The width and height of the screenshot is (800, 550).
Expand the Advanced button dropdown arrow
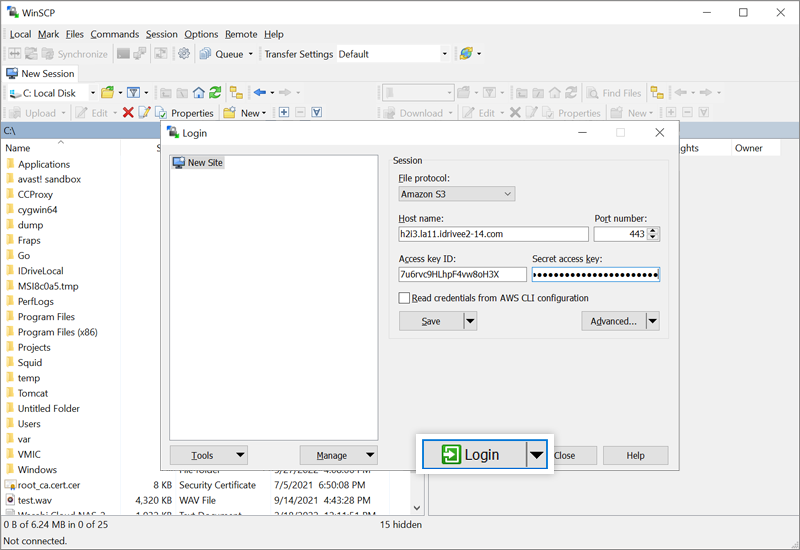tap(653, 321)
